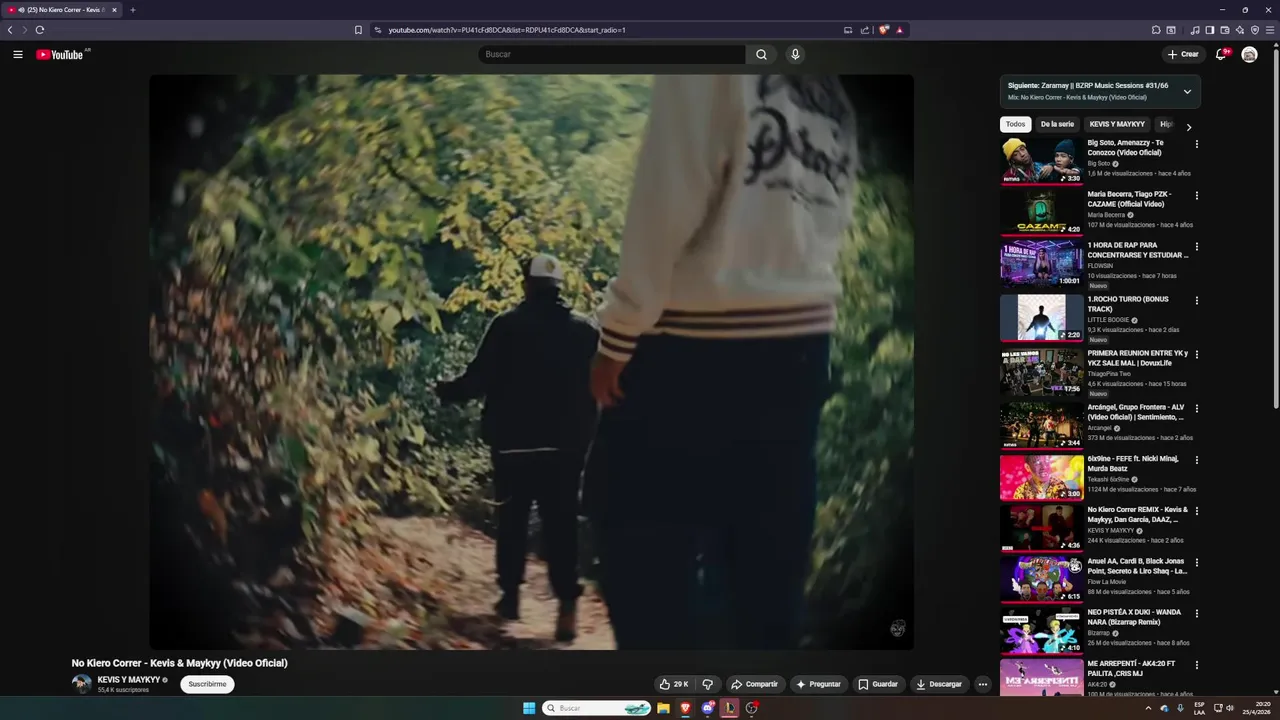Screen dimensions: 1280x720
Task: Select the KEVIS Y MAYKYY filter chip
Action: [1117, 124]
